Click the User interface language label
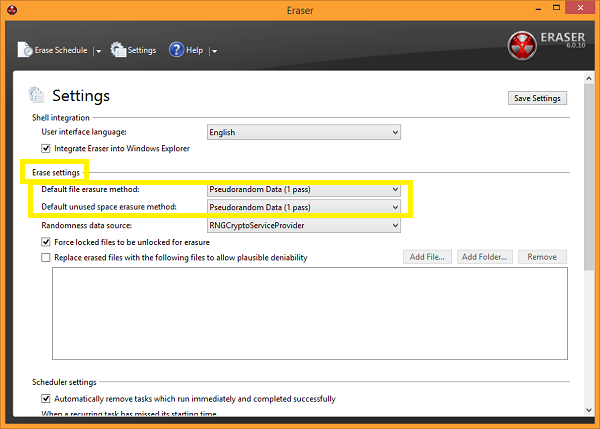Screen dimensions: 600x429 pyautogui.click(x=84, y=132)
